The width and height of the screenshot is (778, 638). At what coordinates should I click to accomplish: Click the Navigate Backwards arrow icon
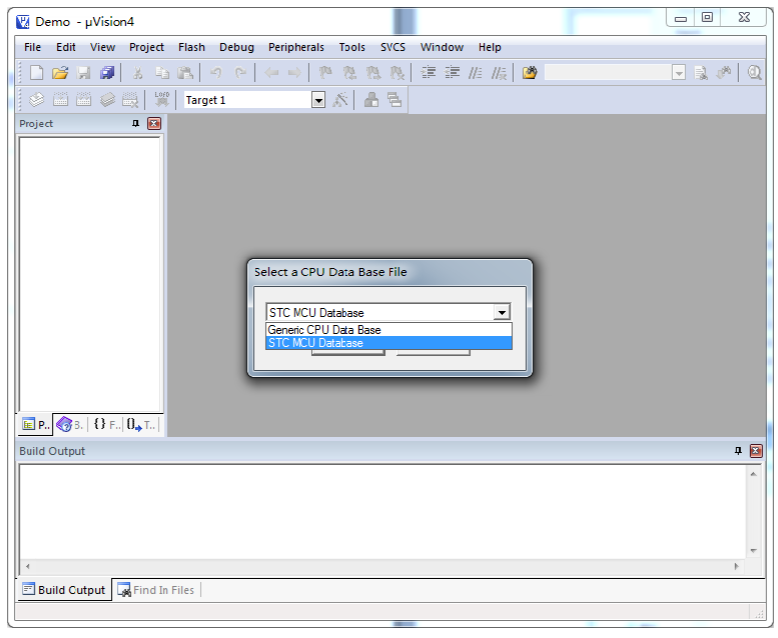click(271, 73)
